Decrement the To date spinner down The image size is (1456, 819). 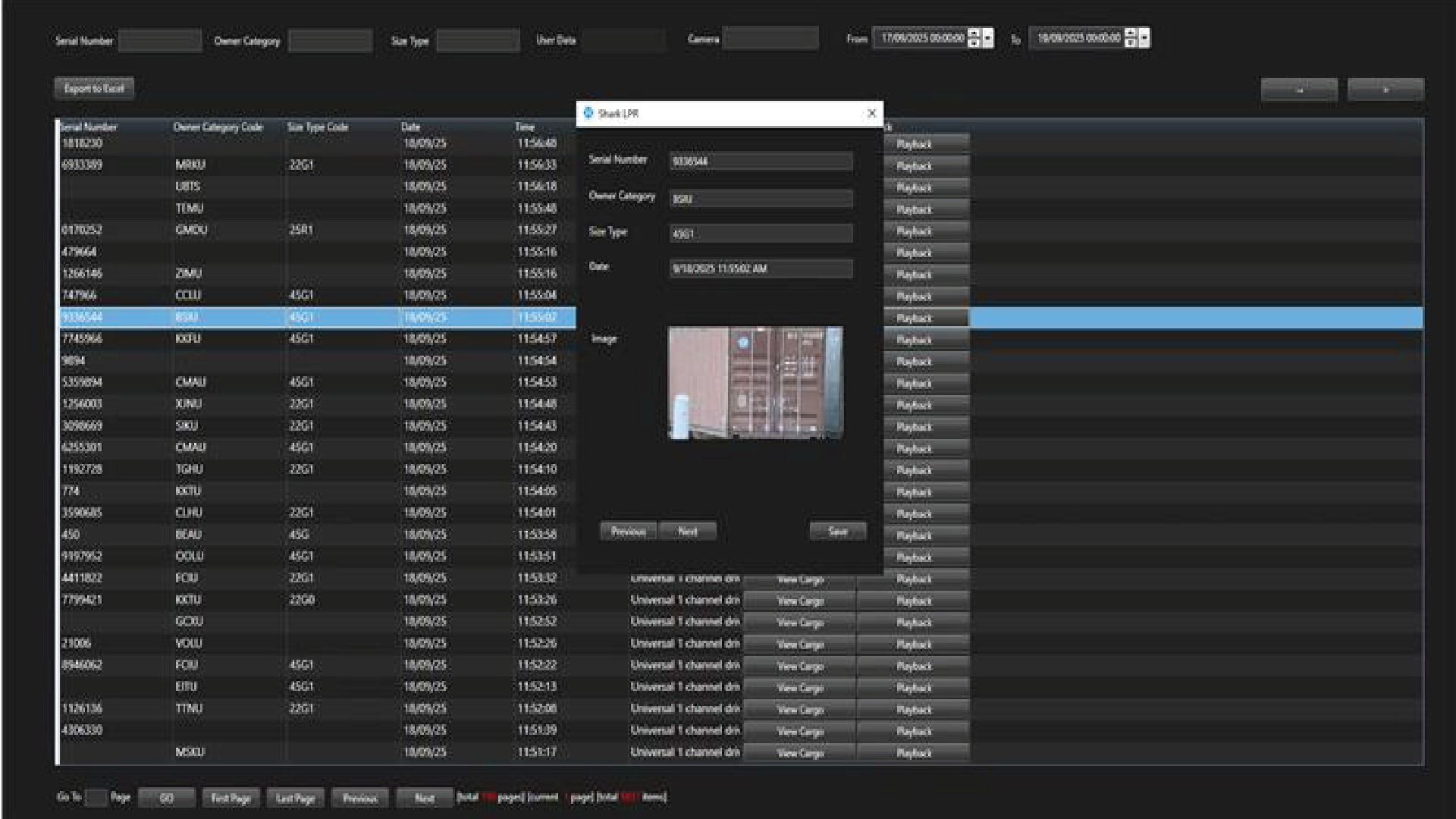[x=1131, y=42]
